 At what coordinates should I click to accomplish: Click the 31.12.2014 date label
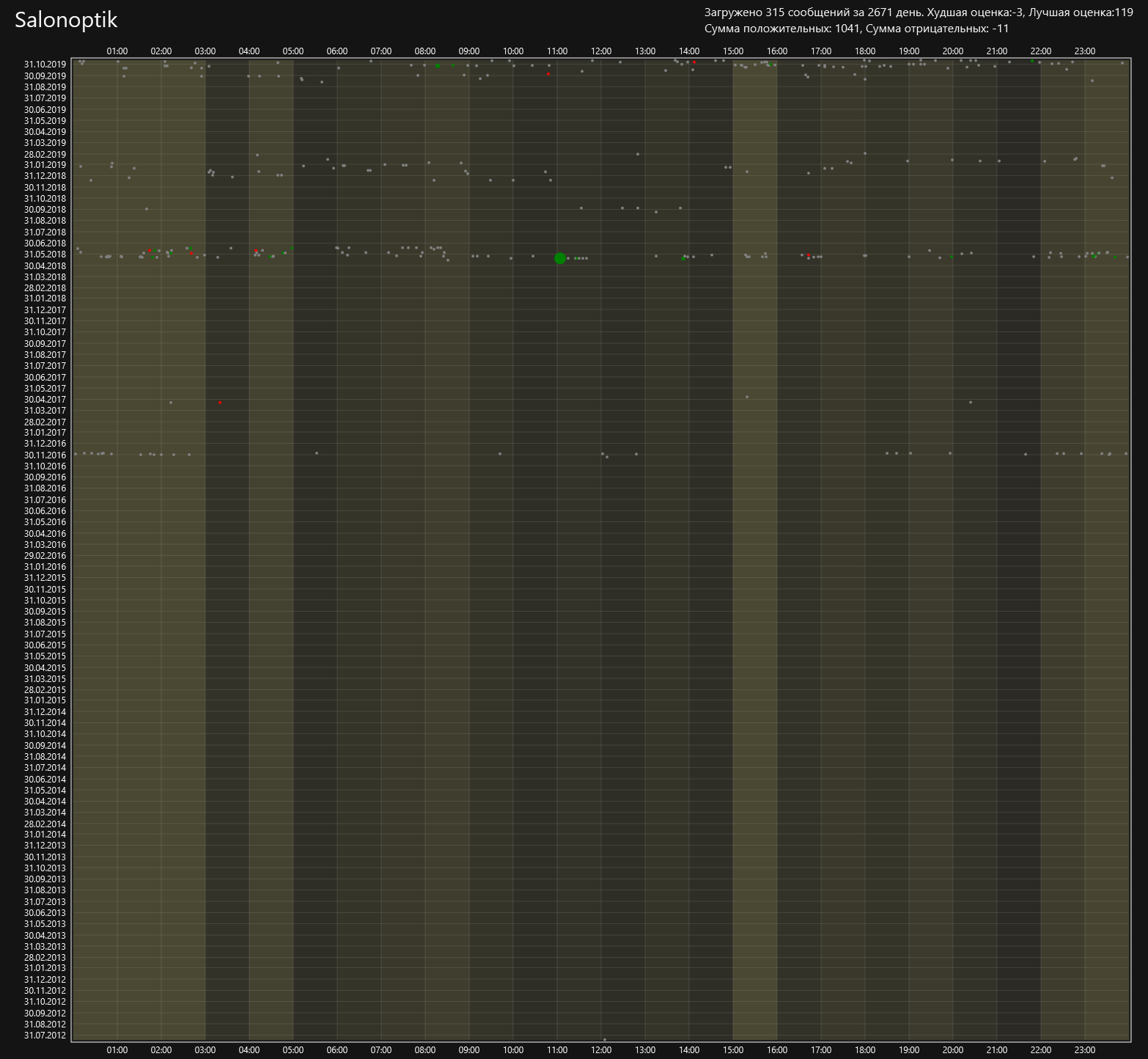pyautogui.click(x=45, y=712)
